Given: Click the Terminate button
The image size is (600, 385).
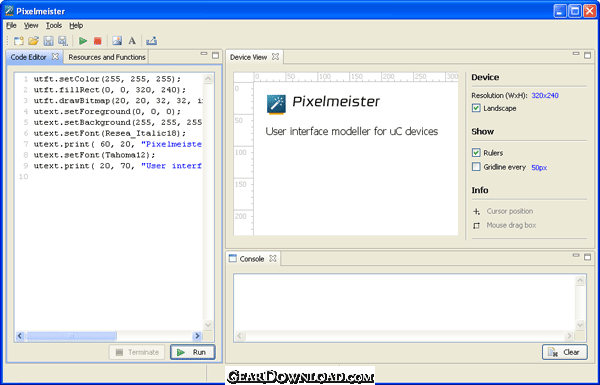Looking at the screenshot, I should [137, 352].
